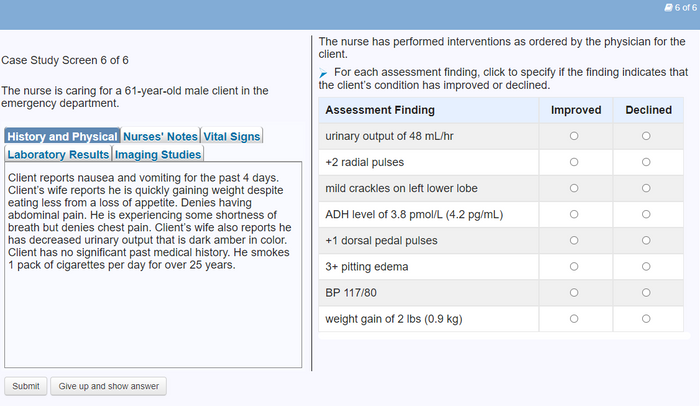
Task: Mark urinary output of 48 mL/hr as Declined
Action: point(647,136)
